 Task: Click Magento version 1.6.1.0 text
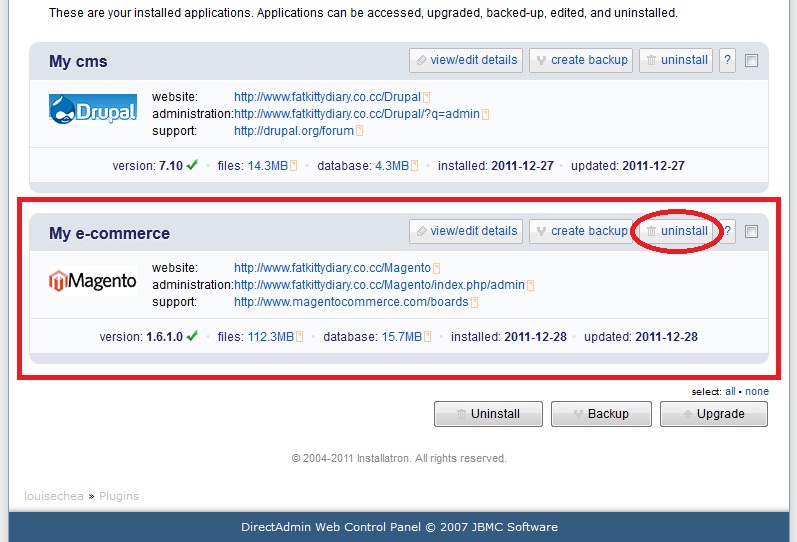pyautogui.click(x=141, y=337)
